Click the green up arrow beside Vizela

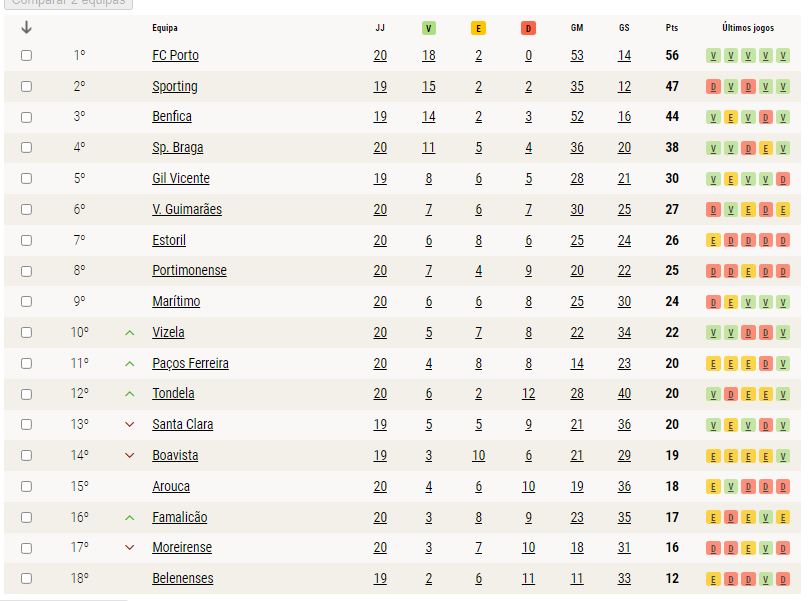tap(130, 333)
